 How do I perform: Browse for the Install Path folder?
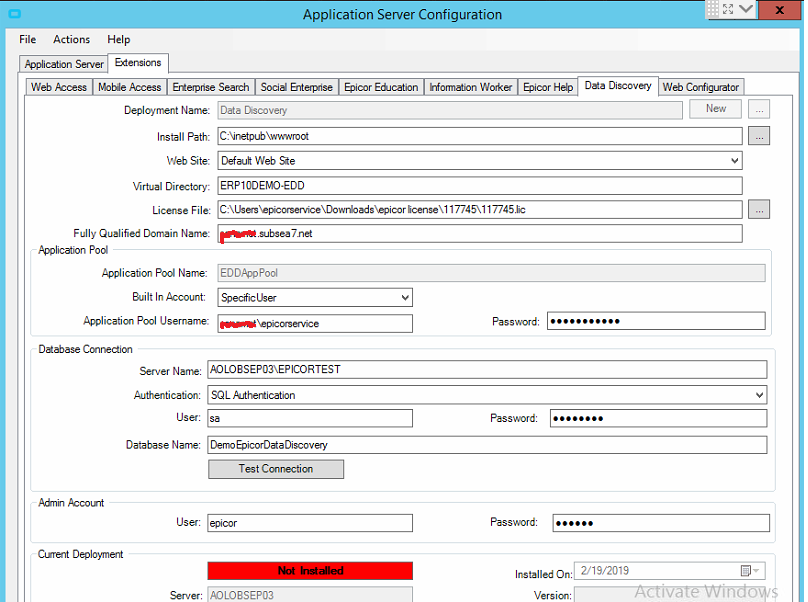759,136
